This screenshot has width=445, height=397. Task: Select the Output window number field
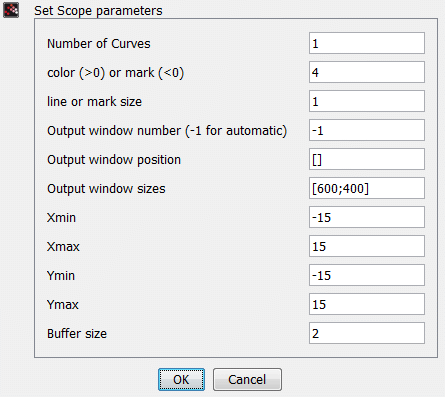(x=367, y=130)
